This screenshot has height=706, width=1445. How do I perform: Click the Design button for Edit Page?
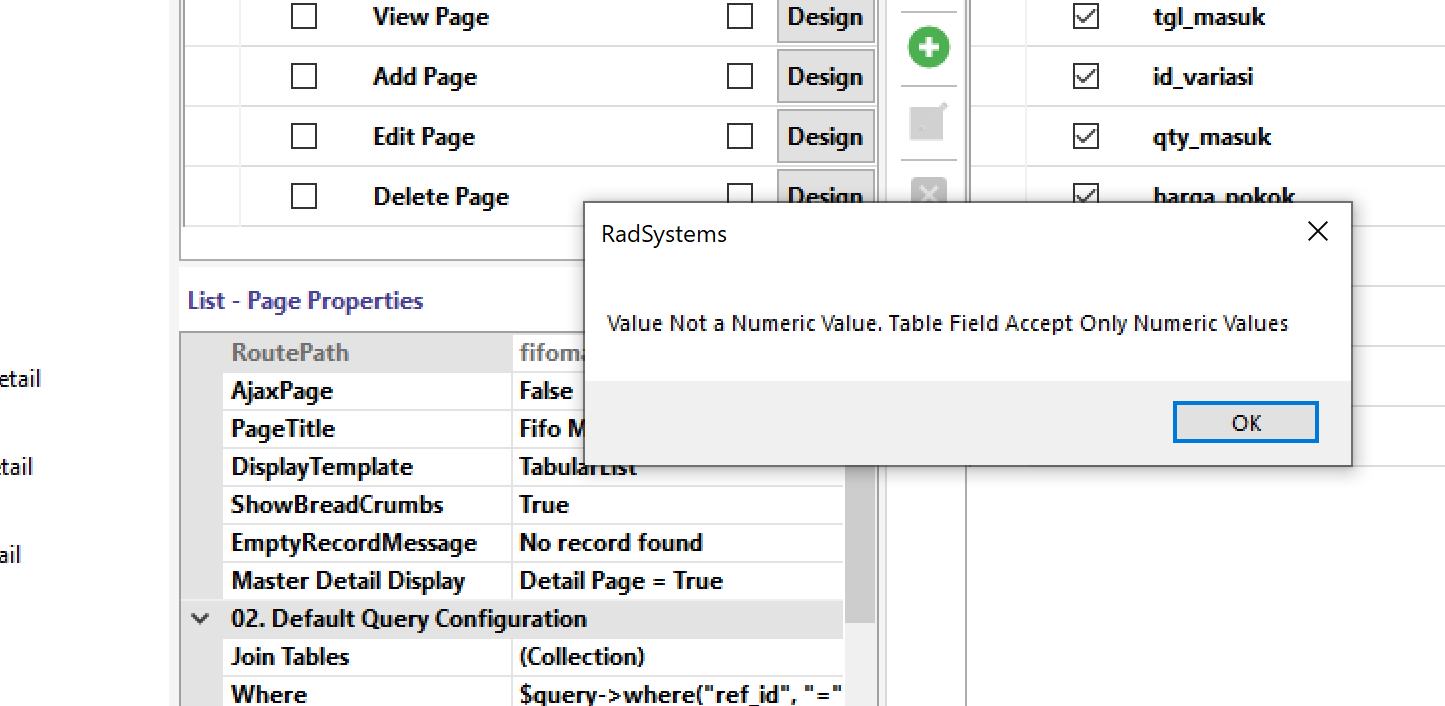(824, 137)
